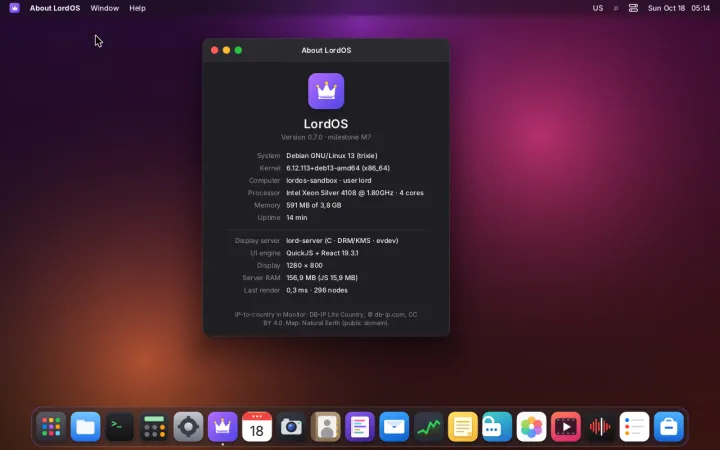Click the Version 0.7.0 milestone M7 text
Image resolution: width=720 pixels, height=450 pixels.
(x=326, y=137)
